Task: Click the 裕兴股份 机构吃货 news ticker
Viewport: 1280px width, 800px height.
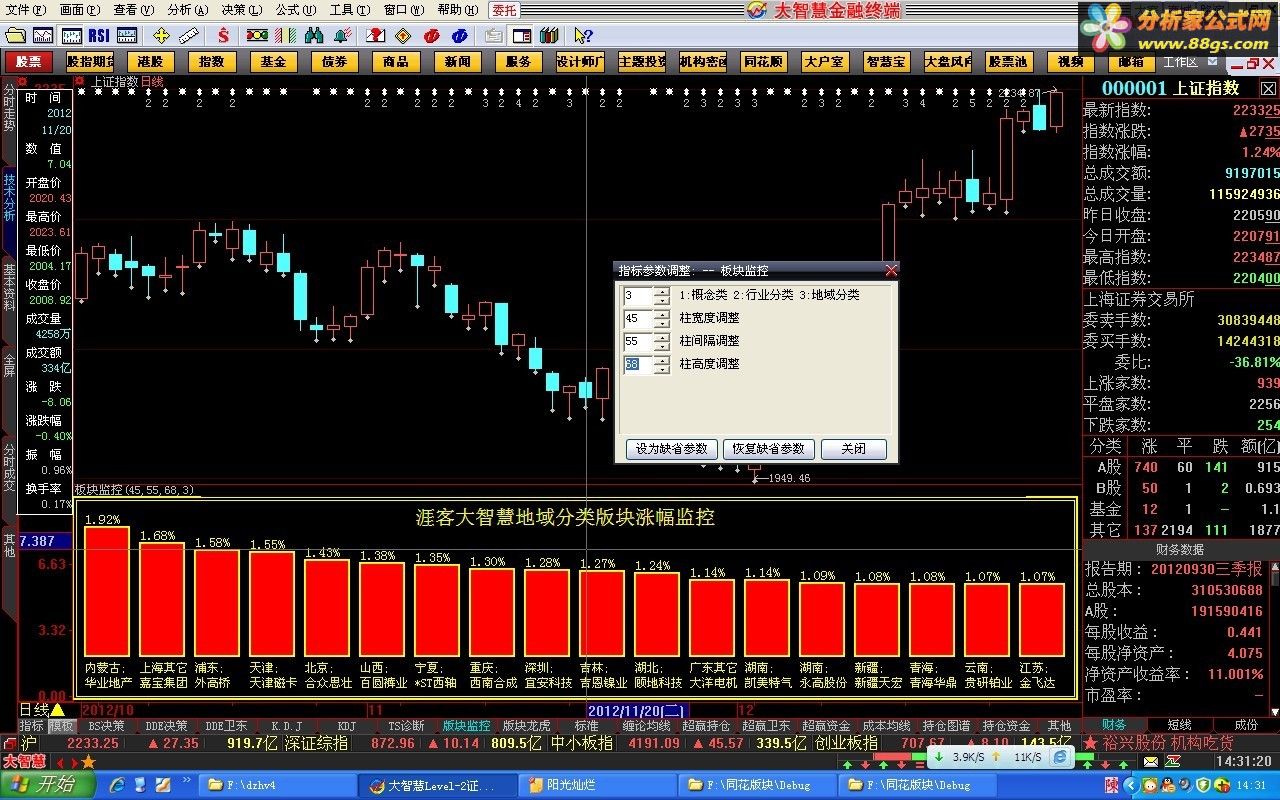Action: (x=1170, y=743)
